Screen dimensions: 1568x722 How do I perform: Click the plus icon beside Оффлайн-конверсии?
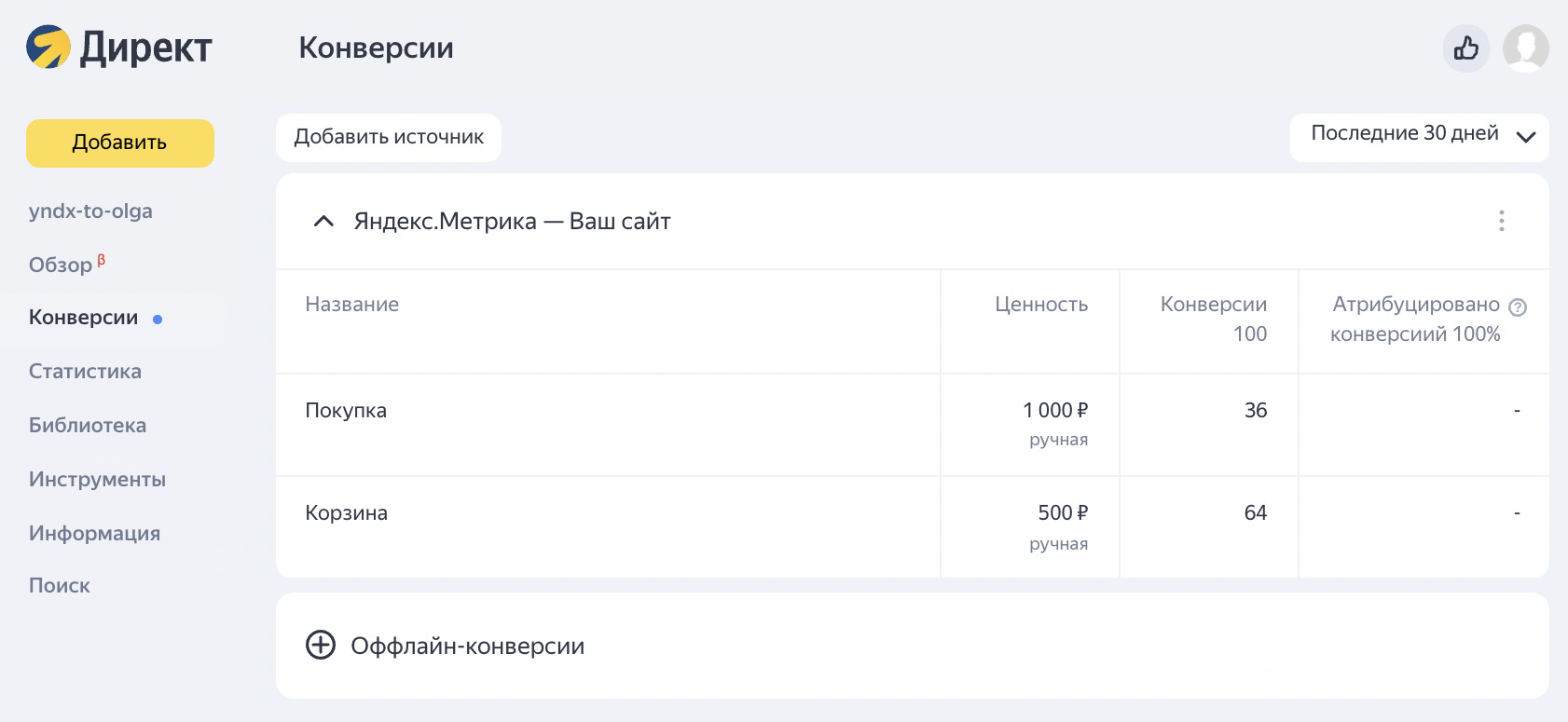tap(321, 646)
